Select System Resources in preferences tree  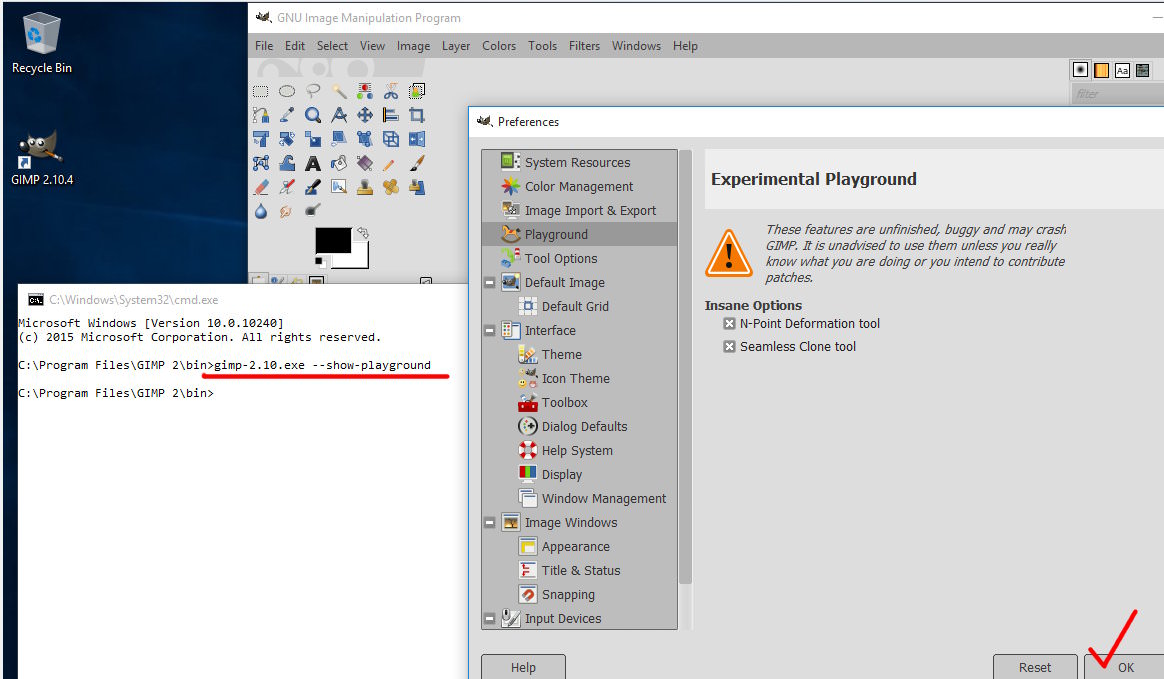[579, 163]
